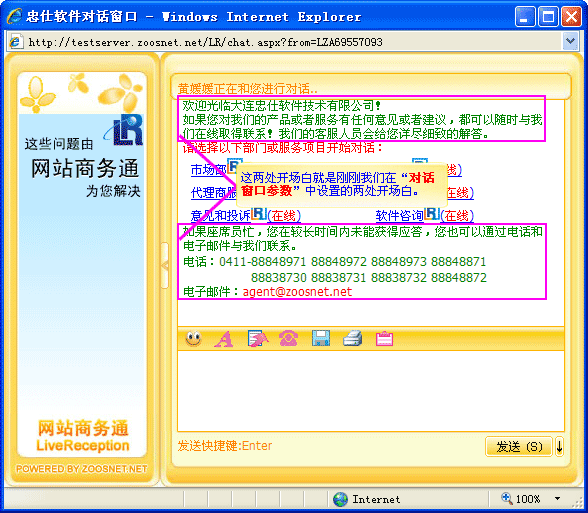Expand send shortcut options arrow

click(x=559, y=446)
